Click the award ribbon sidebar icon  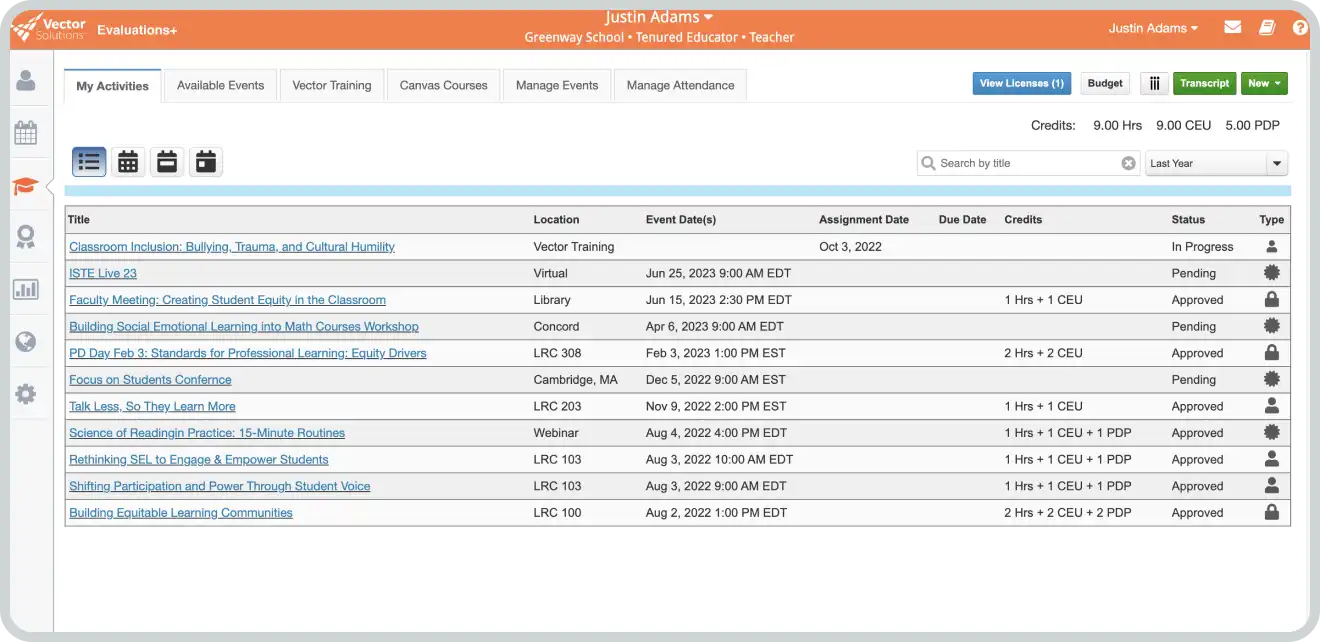pyautogui.click(x=26, y=237)
